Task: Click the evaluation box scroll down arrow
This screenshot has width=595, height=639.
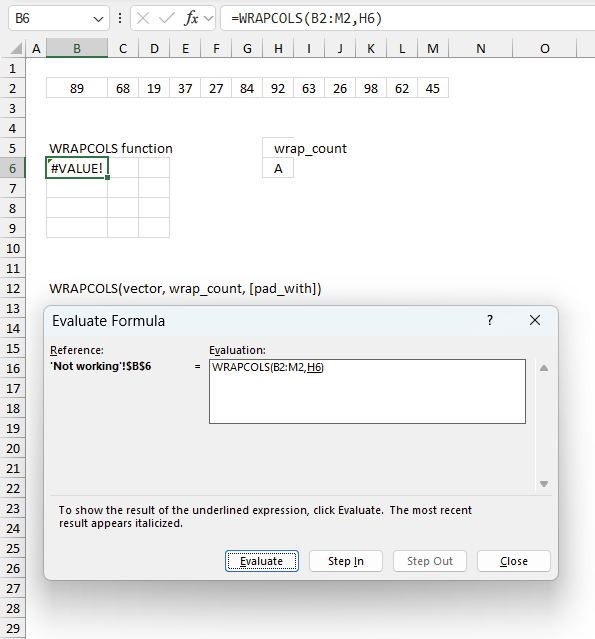Action: click(x=544, y=484)
